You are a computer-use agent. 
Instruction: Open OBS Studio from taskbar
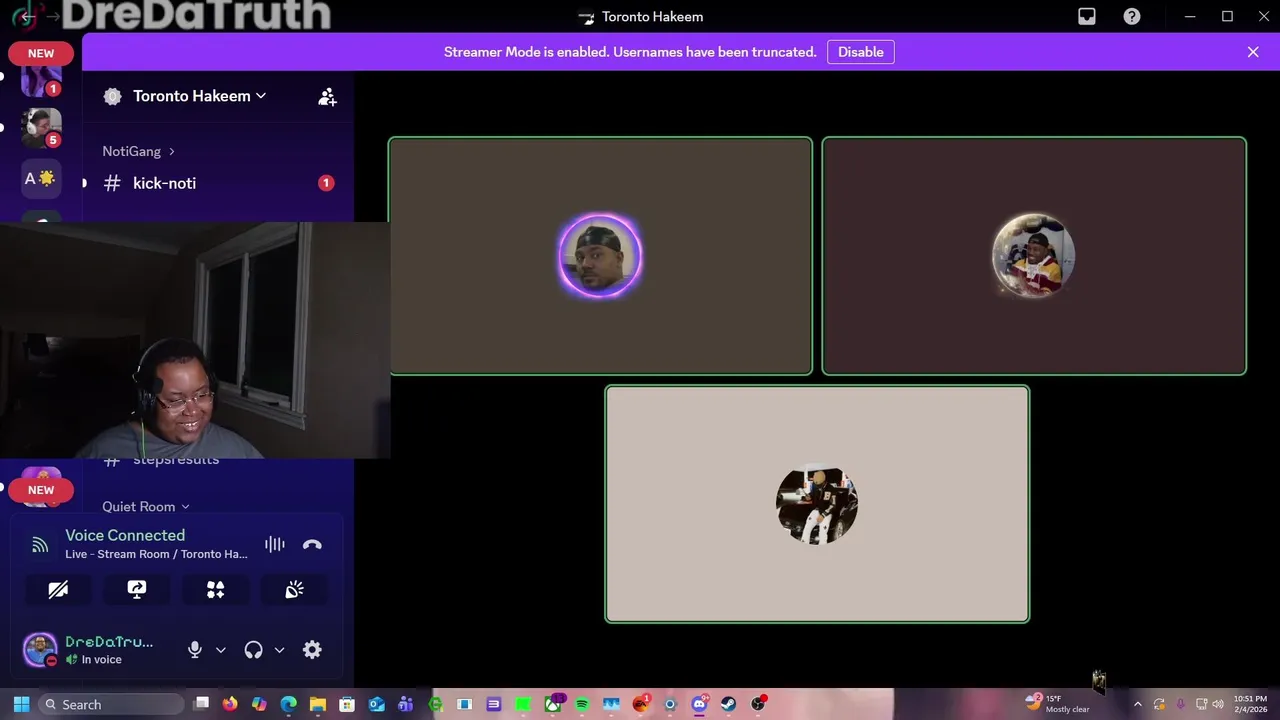tap(758, 704)
